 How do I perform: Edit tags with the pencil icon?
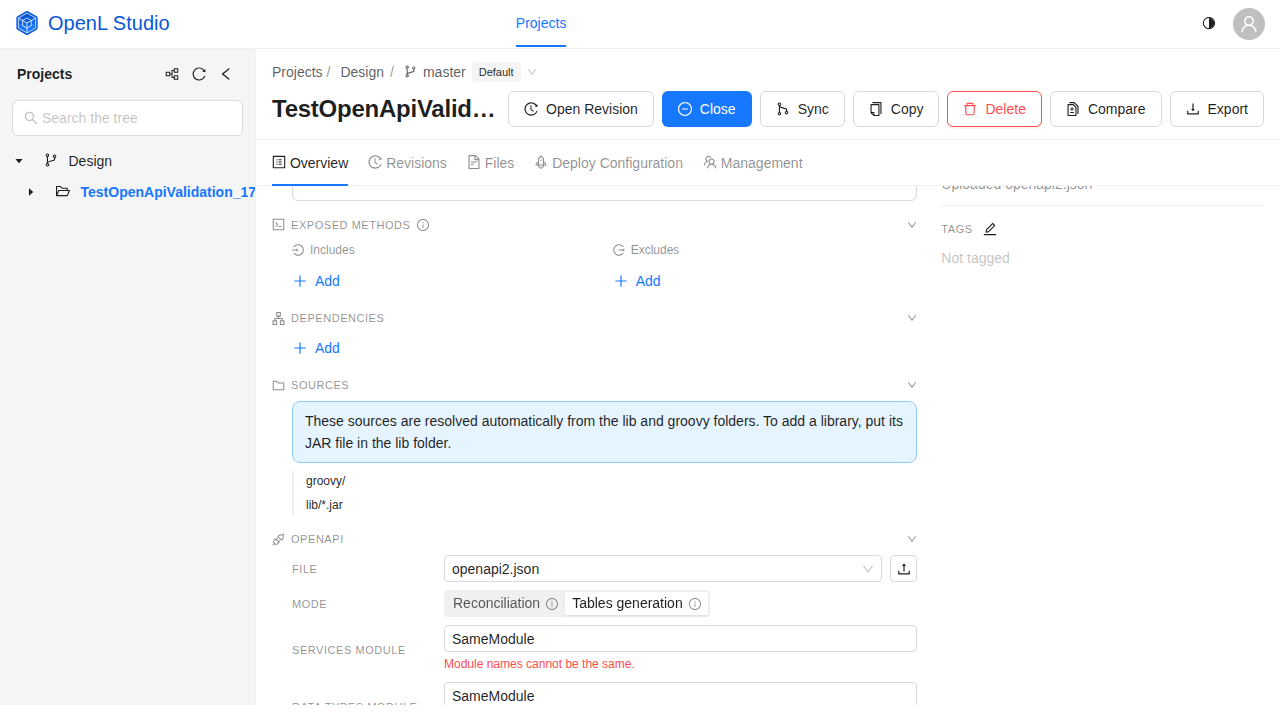[x=990, y=229]
